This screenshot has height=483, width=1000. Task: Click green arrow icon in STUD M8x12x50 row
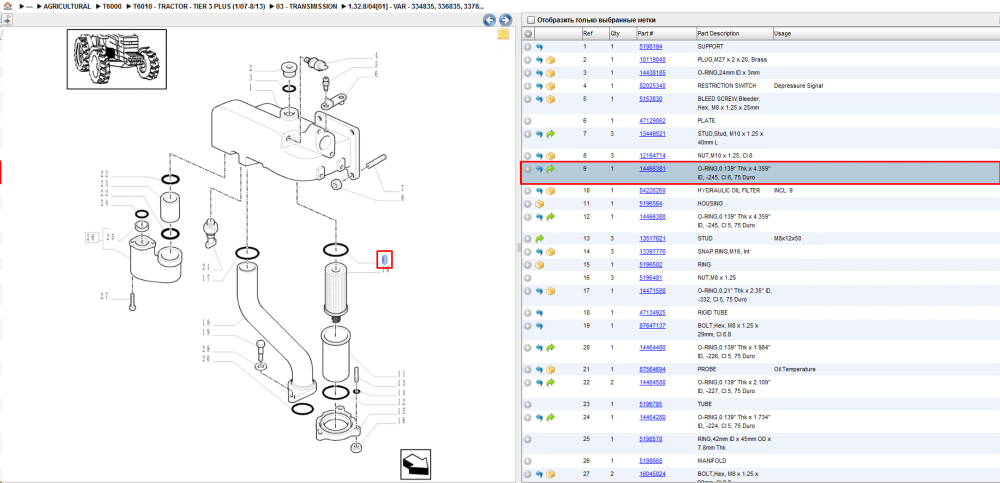point(539,239)
